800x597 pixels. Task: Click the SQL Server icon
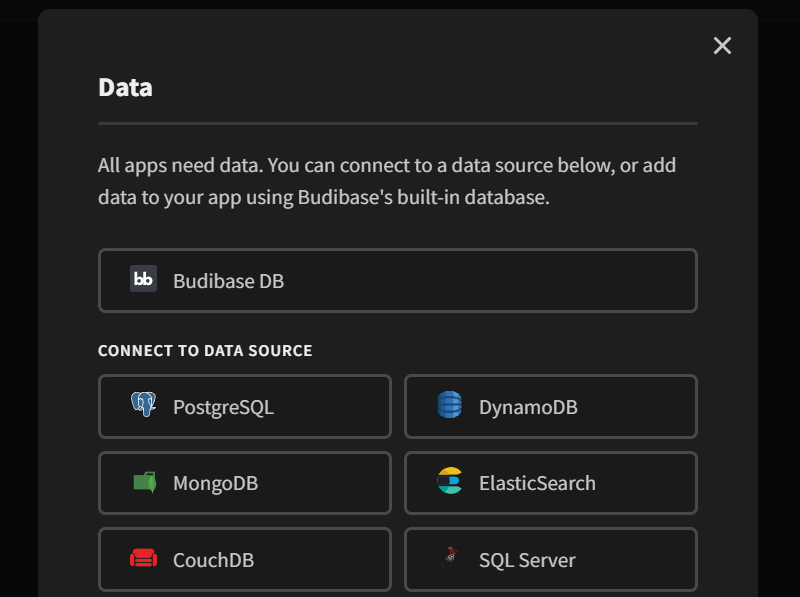(x=448, y=559)
